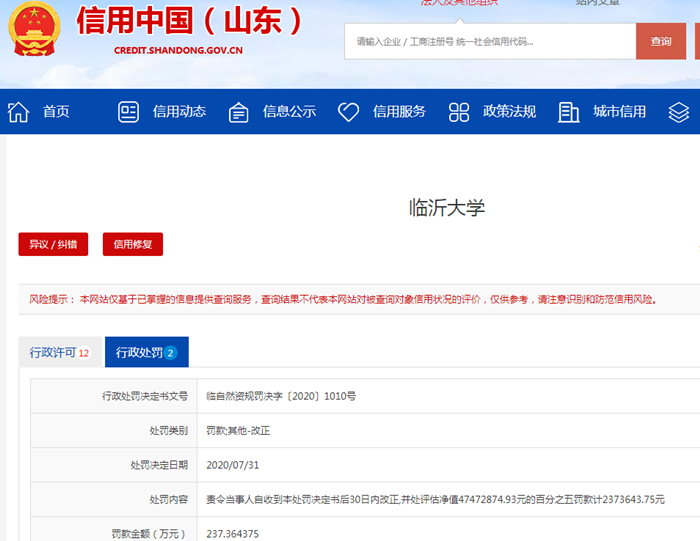The image size is (700, 541).
Task: Click the count badge 12
Action: [x=83, y=353]
